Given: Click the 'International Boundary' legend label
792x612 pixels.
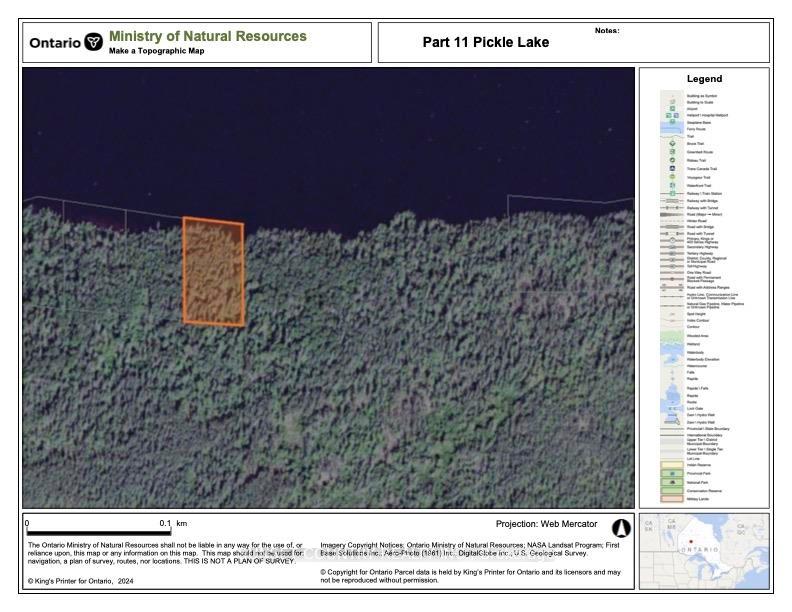Looking at the screenshot, I should point(704,435).
